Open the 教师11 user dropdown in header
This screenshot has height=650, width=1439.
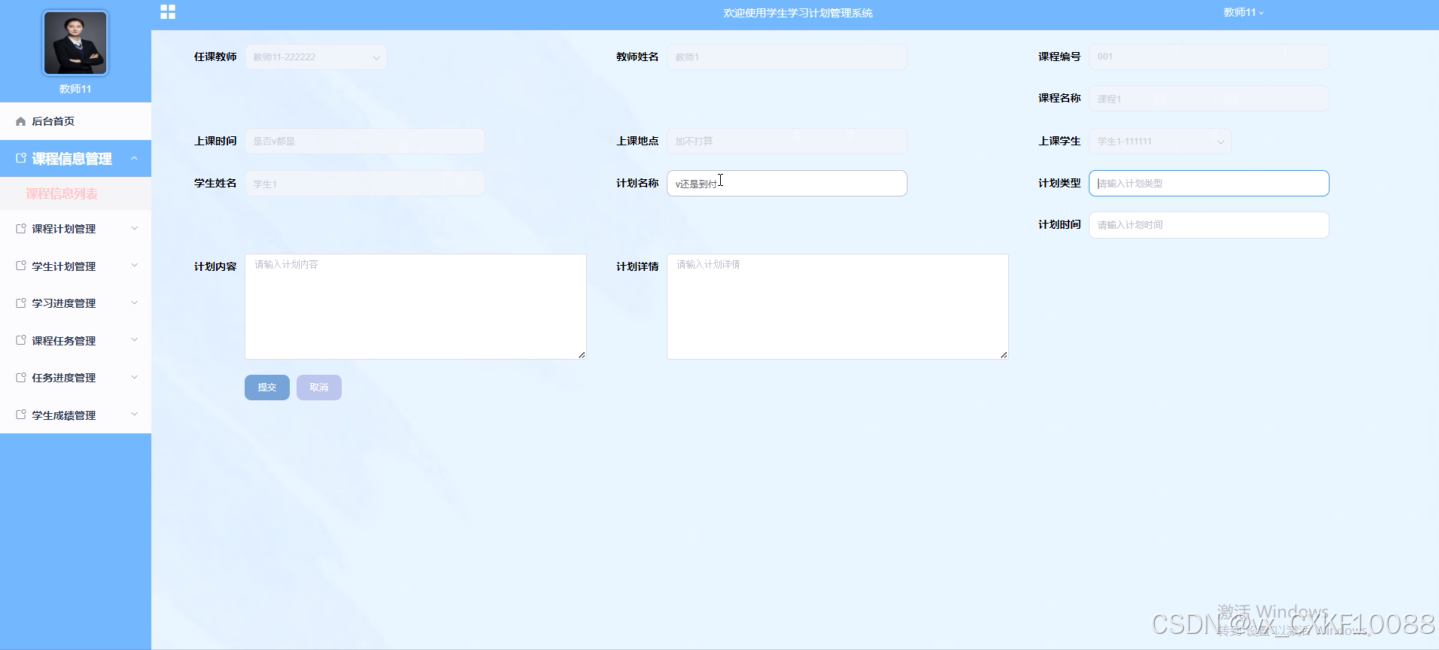(x=1244, y=13)
